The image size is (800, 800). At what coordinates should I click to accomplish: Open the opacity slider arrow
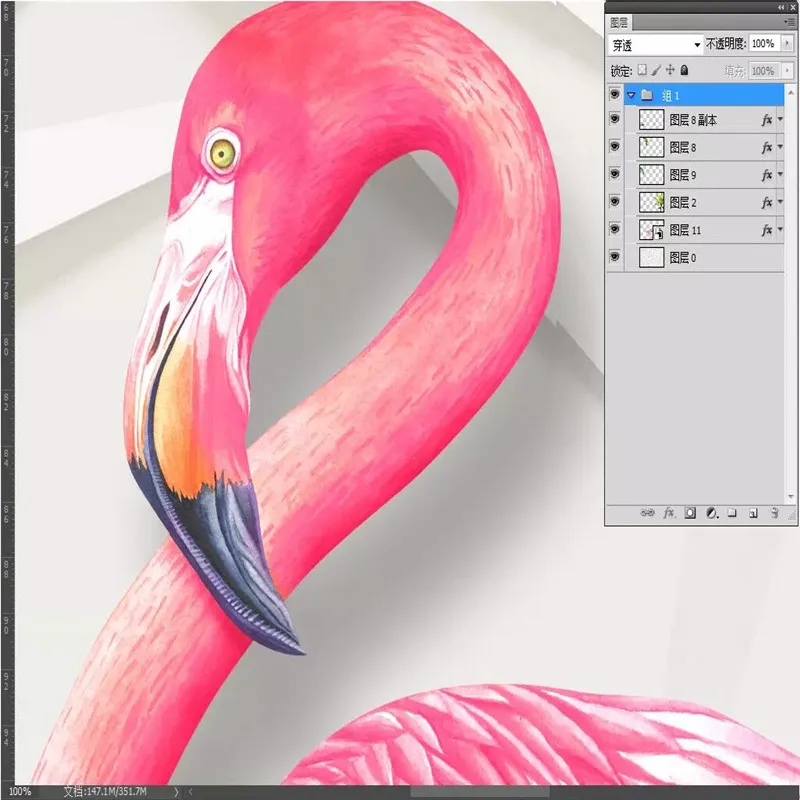(x=786, y=45)
